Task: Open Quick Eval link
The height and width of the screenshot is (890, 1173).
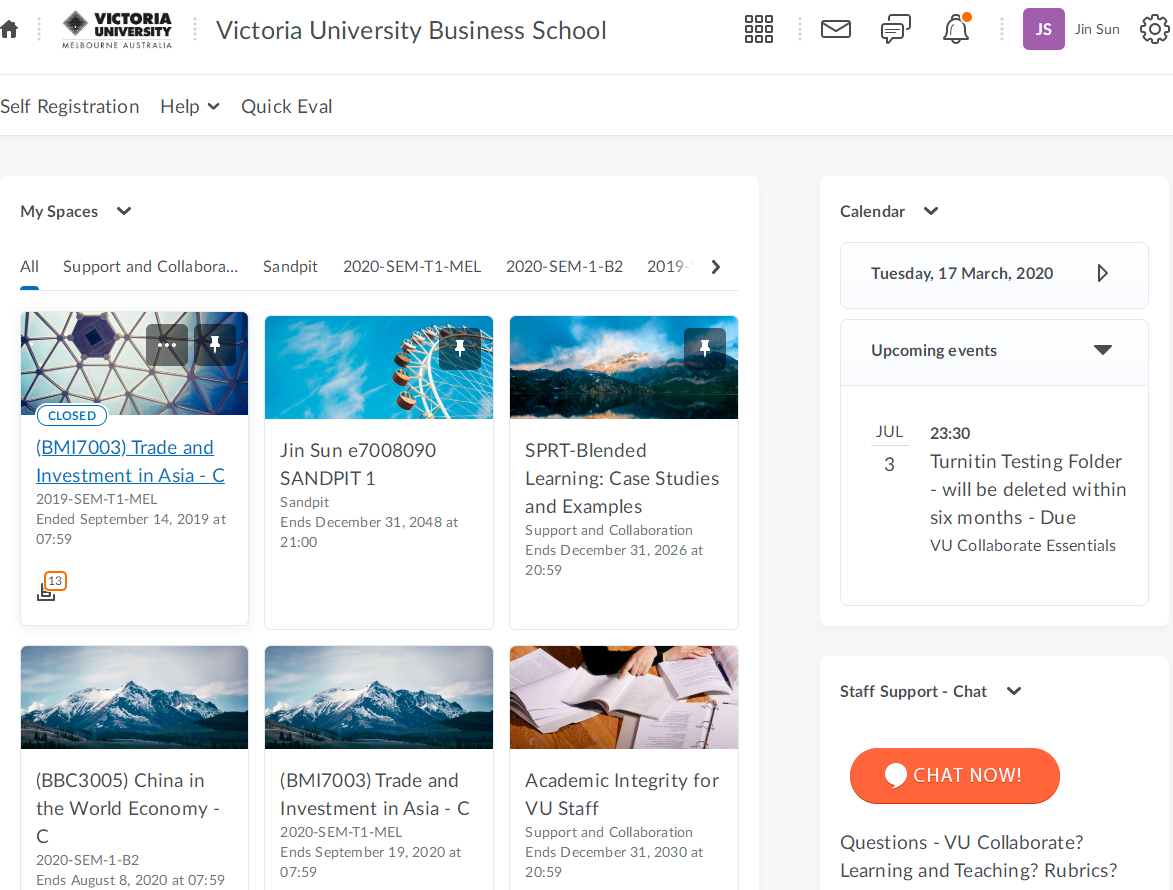Action: tap(287, 107)
